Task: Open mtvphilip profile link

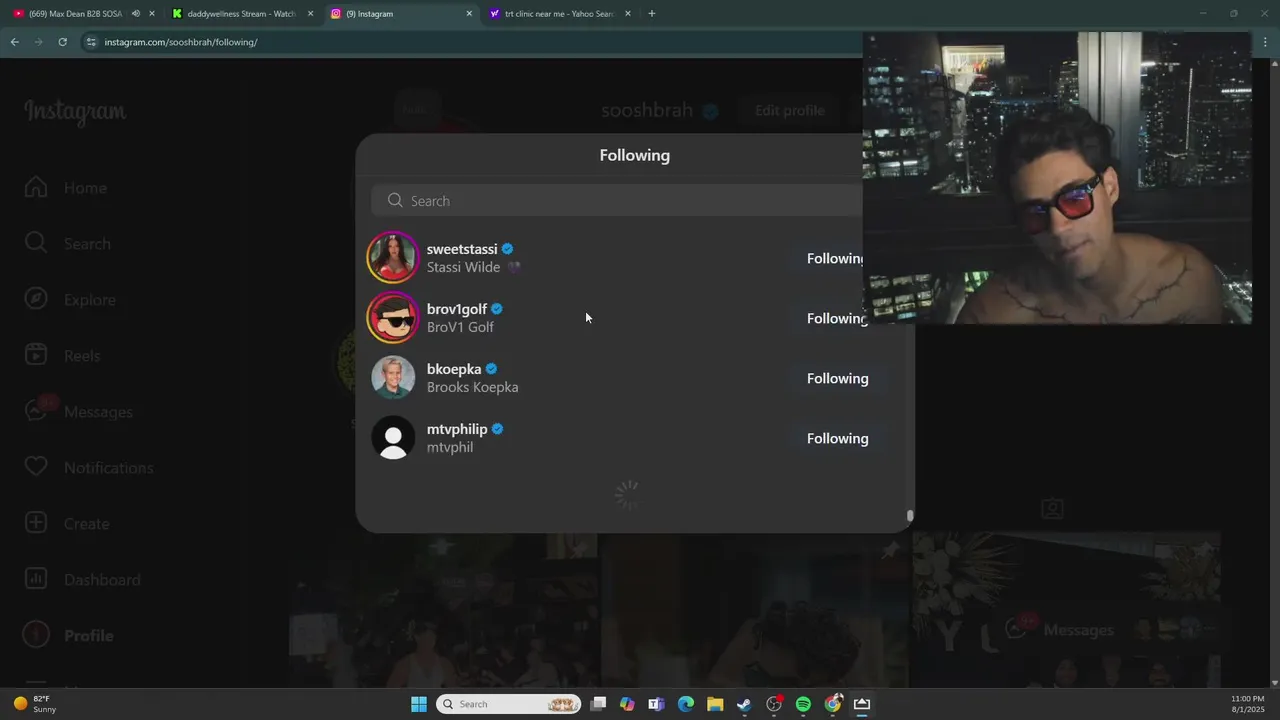Action: pos(457,429)
